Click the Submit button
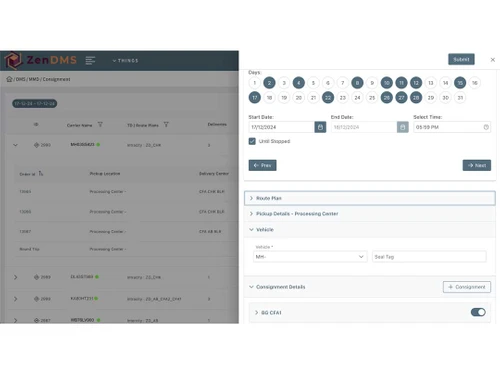Image resolution: width=500 pixels, height=375 pixels. click(461, 59)
